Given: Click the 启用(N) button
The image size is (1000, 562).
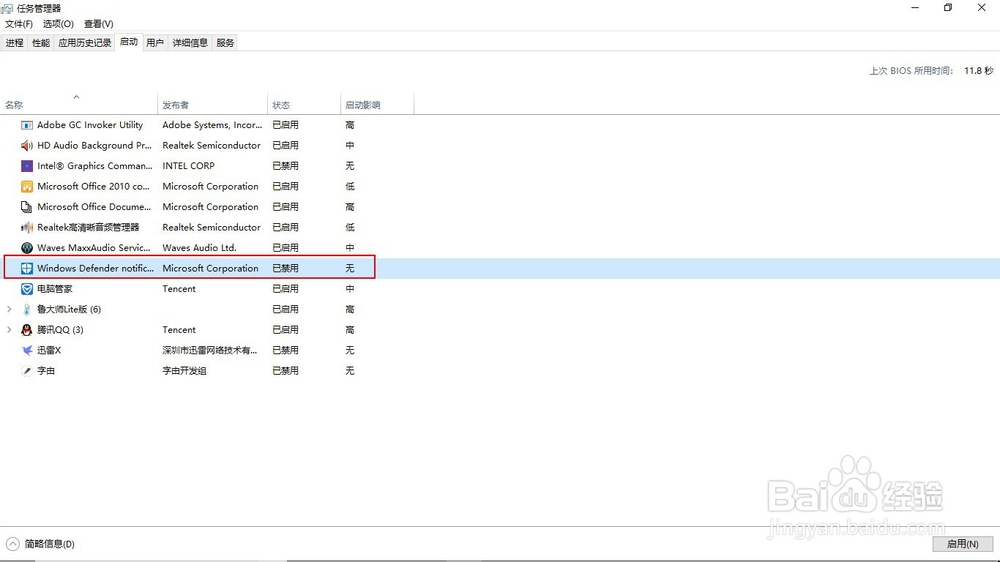Looking at the screenshot, I should 963,544.
